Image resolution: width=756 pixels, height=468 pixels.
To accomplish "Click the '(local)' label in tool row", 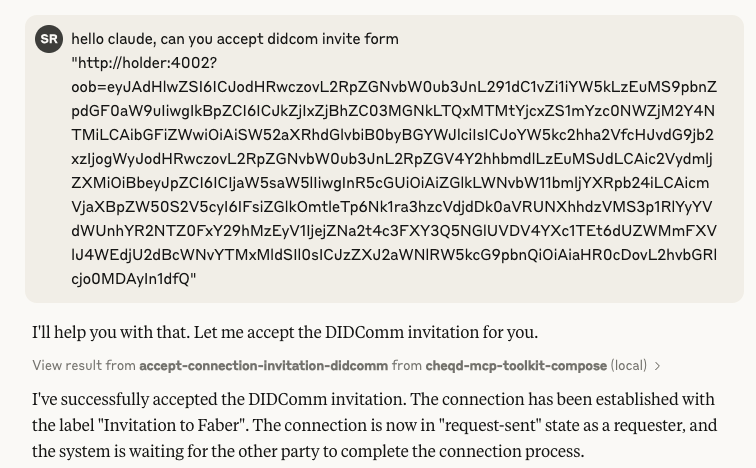I will pos(628,366).
